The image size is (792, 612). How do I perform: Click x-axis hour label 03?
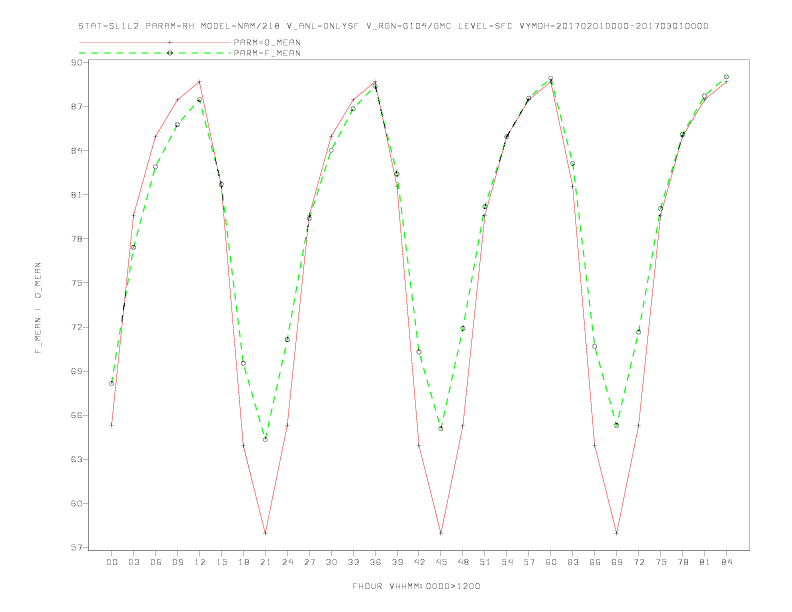pyautogui.click(x=133, y=562)
